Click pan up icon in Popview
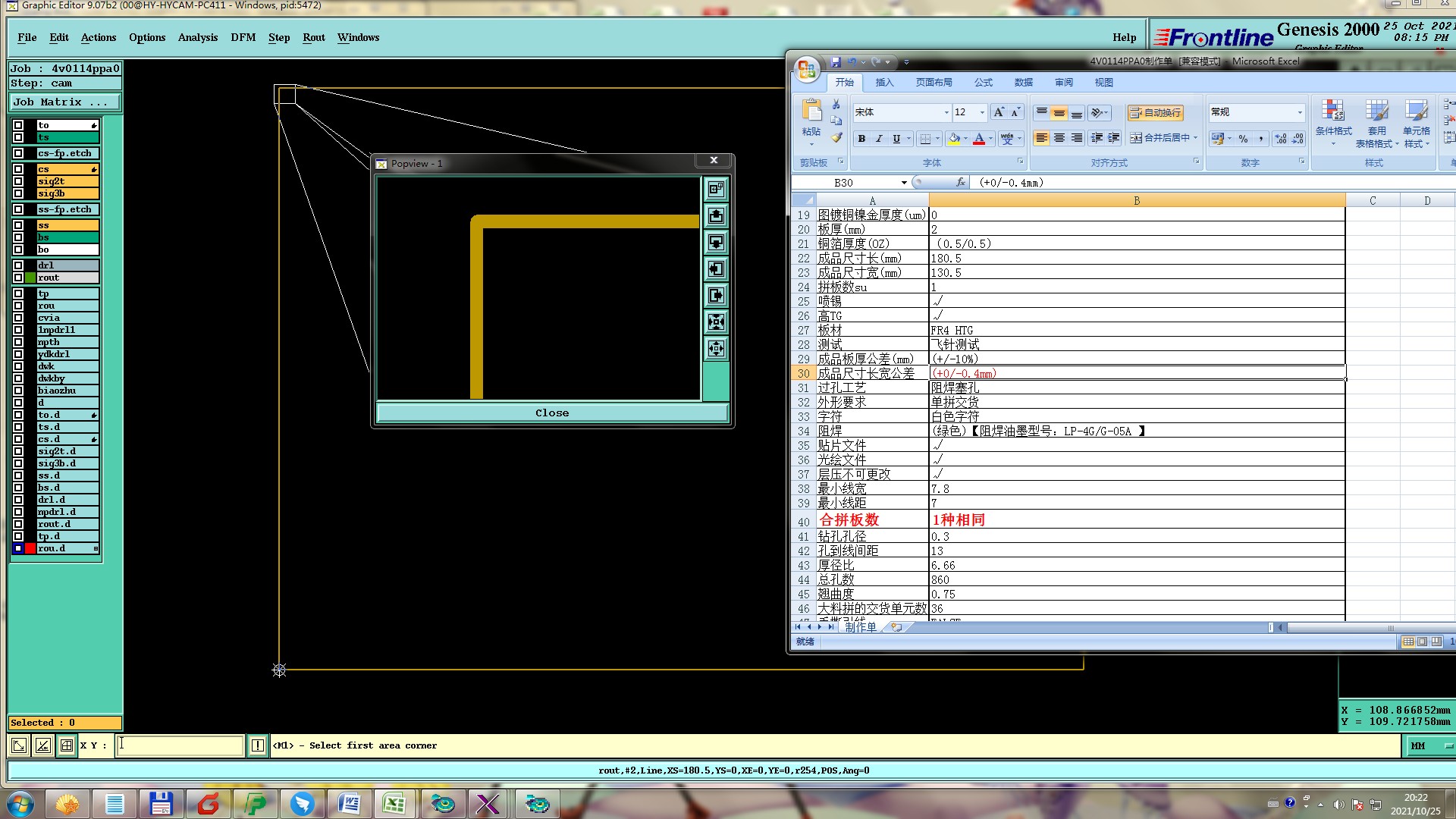Image resolution: width=1456 pixels, height=819 pixels. tap(716, 216)
